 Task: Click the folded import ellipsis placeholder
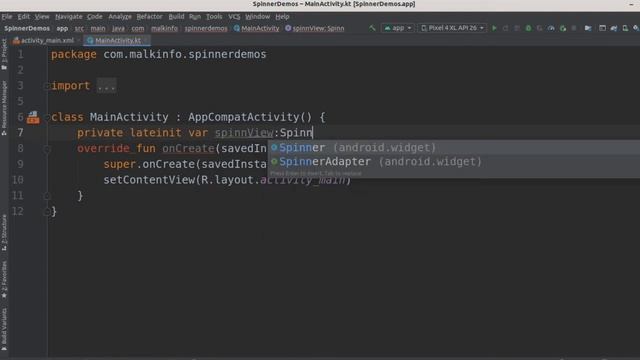tap(107, 86)
